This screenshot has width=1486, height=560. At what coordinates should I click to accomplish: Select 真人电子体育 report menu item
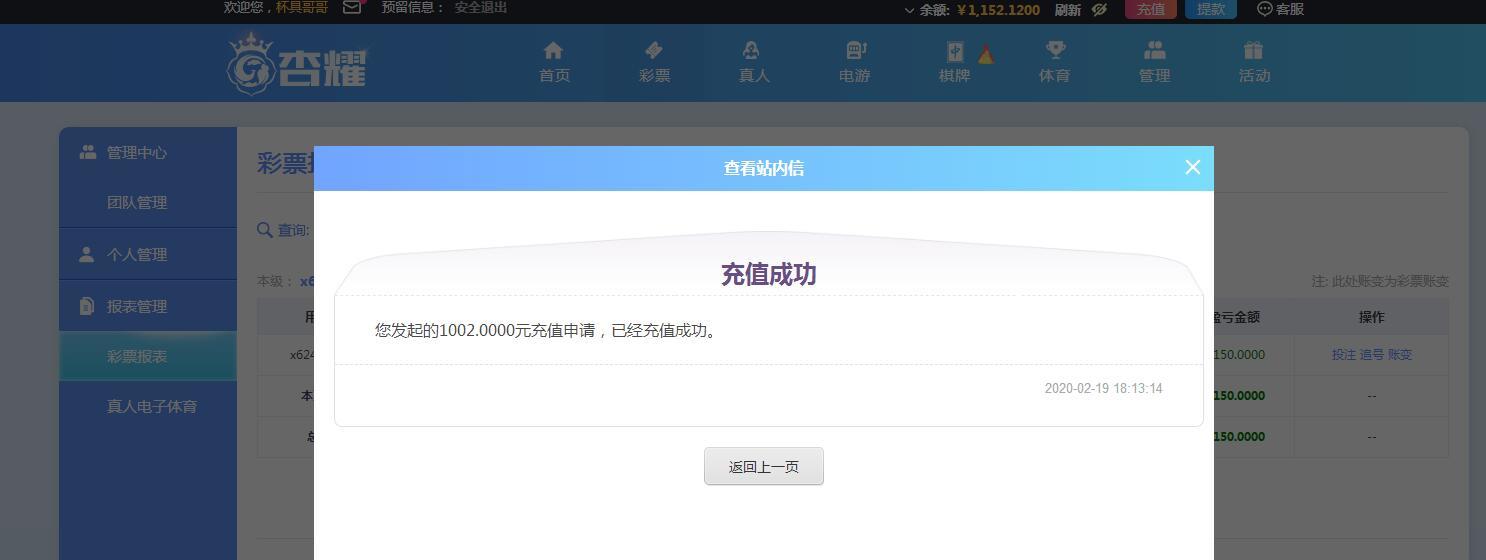click(152, 406)
